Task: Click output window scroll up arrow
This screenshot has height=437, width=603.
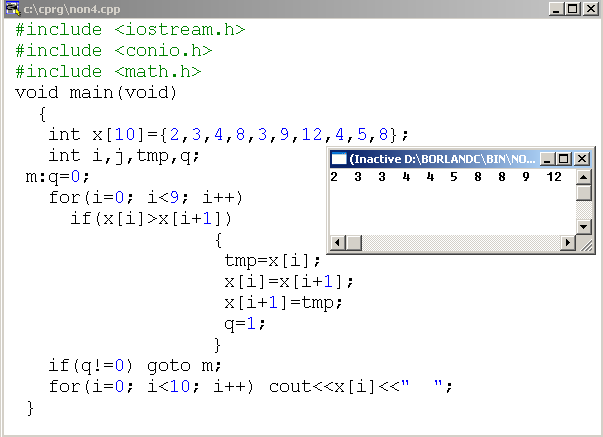Action: point(583,177)
